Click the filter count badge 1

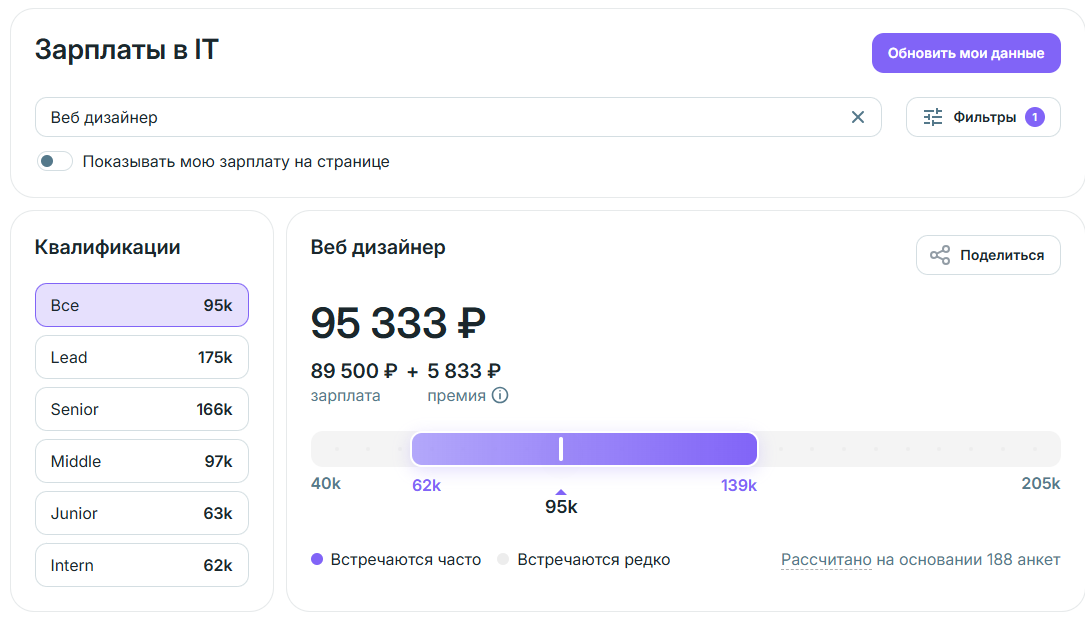point(1034,117)
